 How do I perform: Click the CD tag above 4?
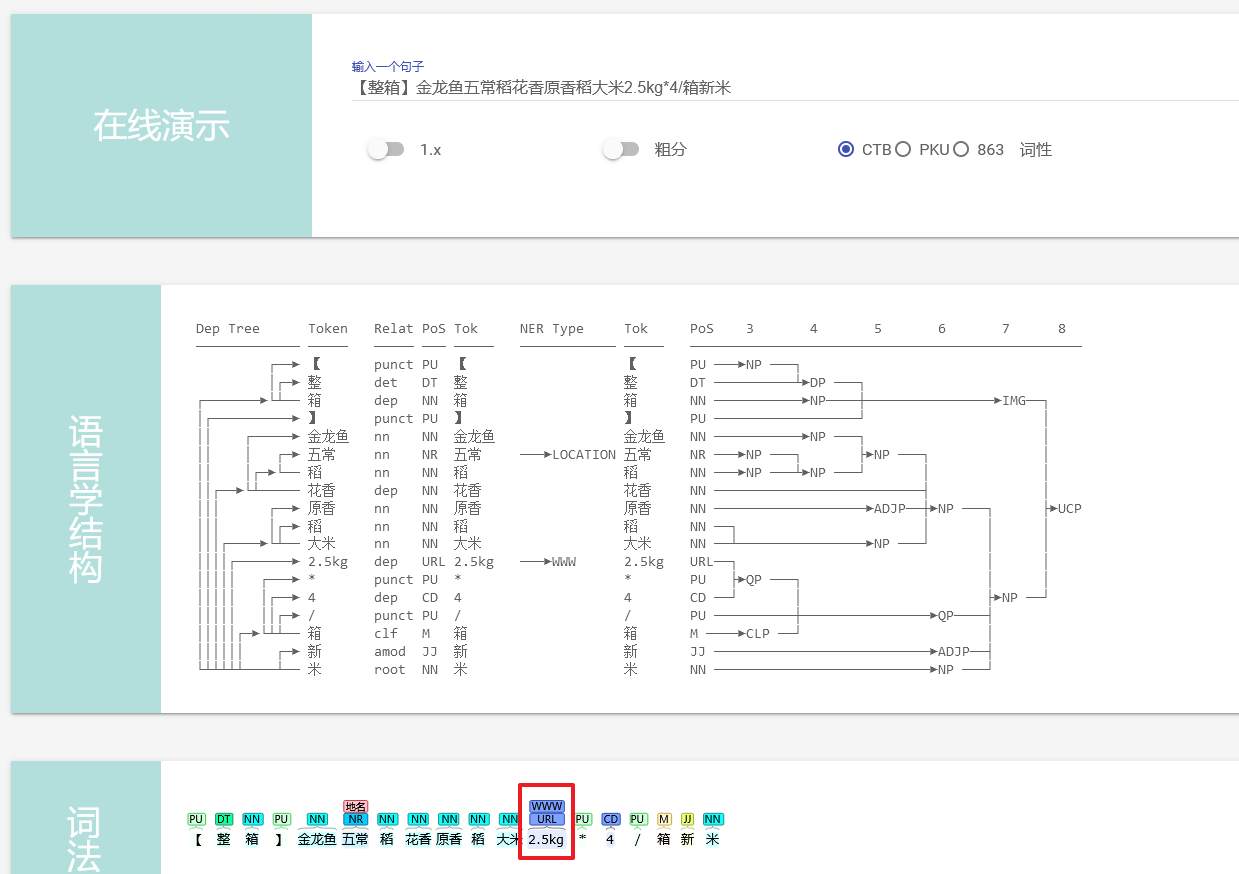coord(611,818)
